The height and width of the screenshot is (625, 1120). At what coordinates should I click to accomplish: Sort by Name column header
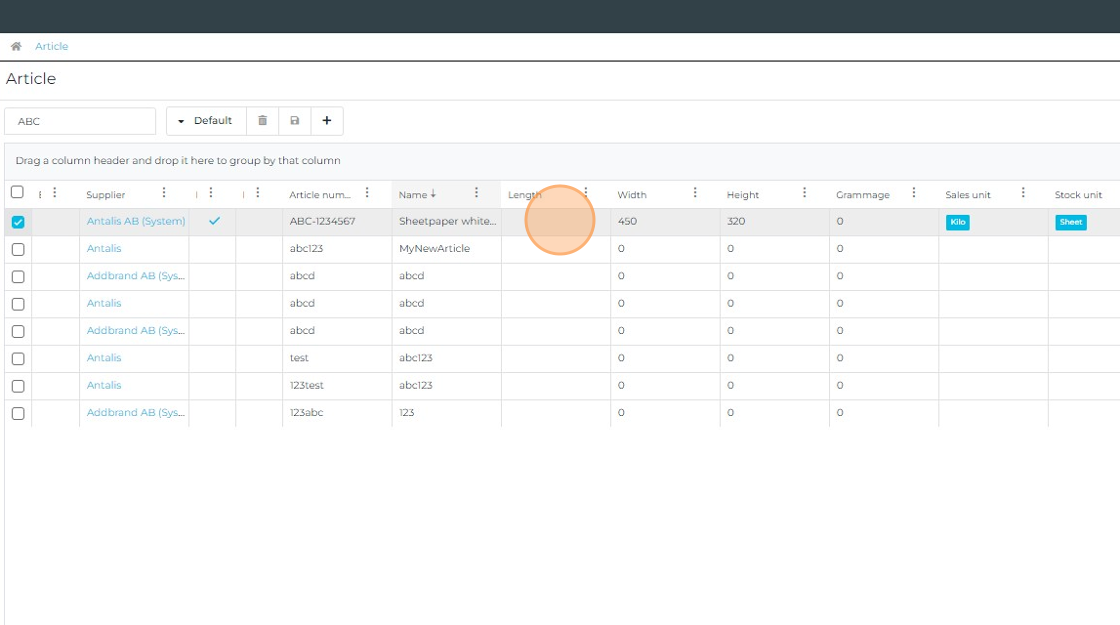pos(413,195)
